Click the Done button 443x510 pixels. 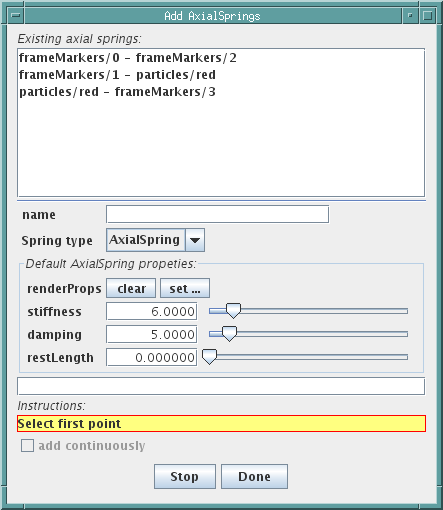(x=254, y=477)
